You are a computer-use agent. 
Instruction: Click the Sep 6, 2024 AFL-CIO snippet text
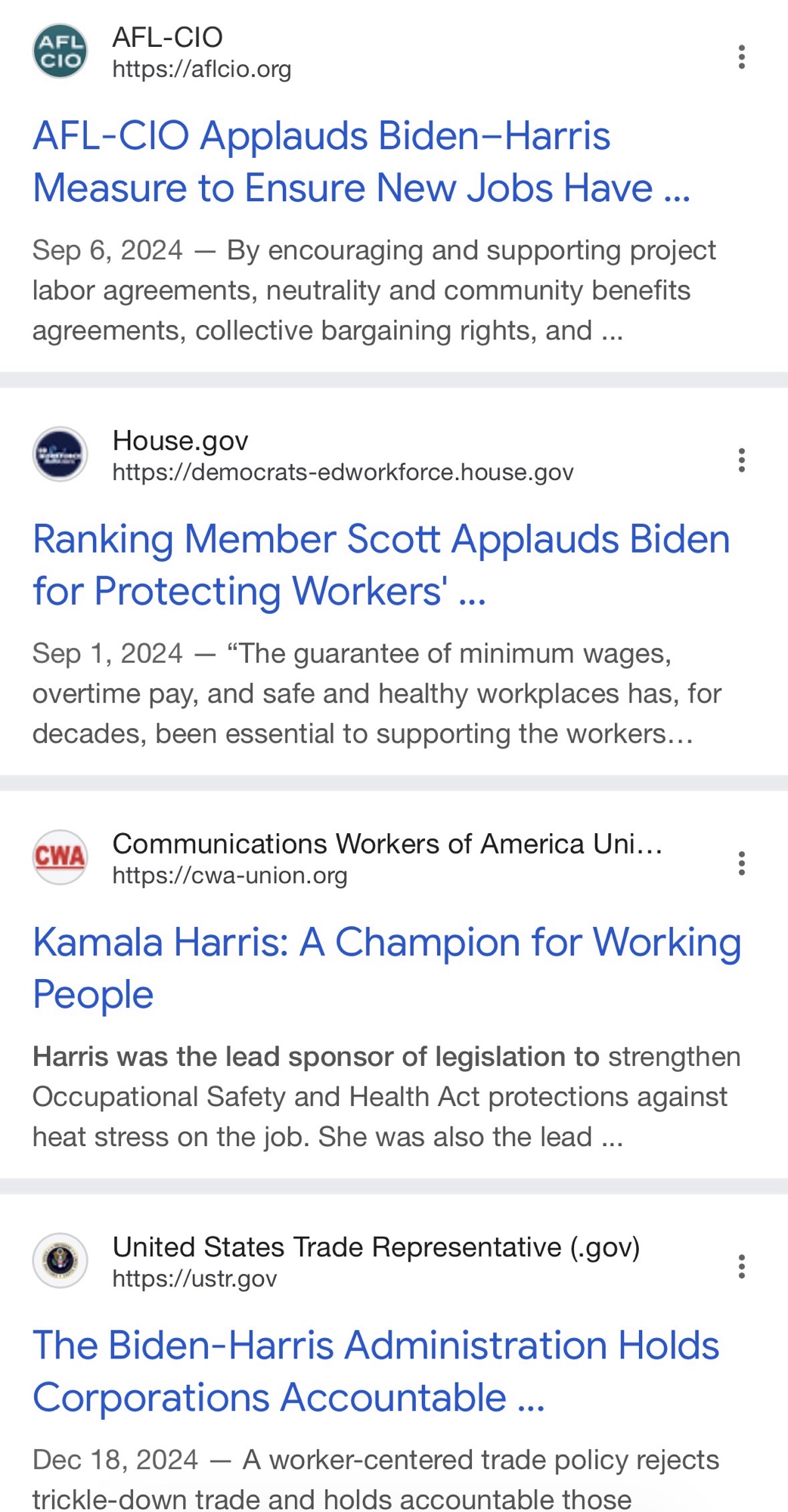(x=374, y=290)
